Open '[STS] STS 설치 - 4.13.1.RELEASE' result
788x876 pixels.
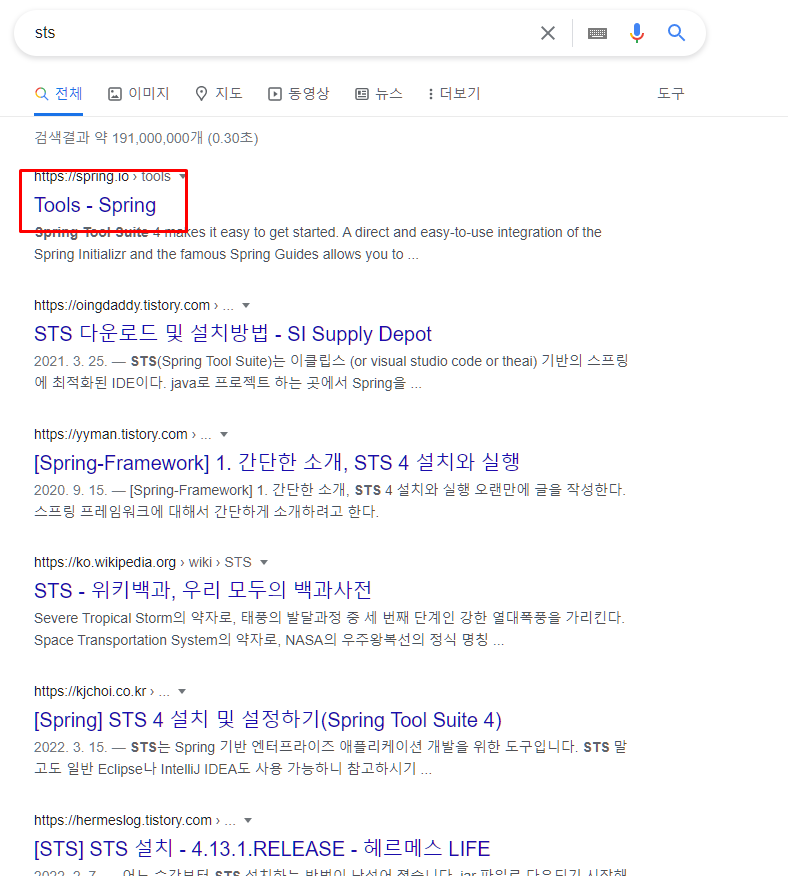coord(262,849)
